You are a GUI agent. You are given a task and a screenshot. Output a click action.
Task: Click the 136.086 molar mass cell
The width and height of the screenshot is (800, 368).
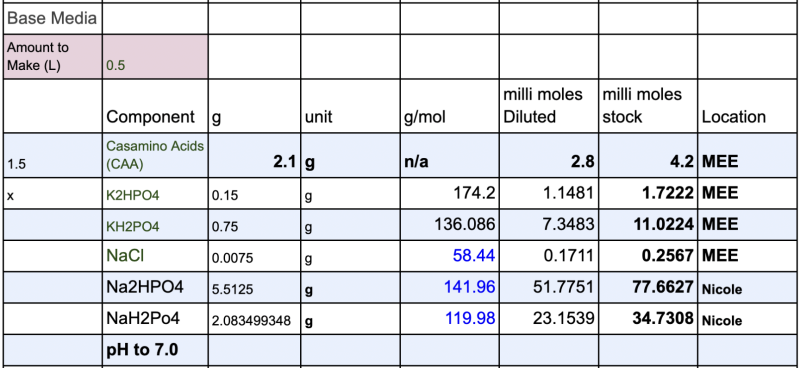coord(449,225)
